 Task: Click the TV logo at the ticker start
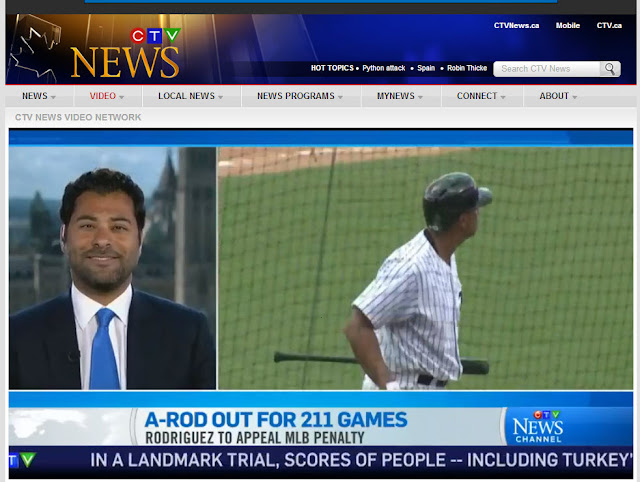click(x=22, y=460)
